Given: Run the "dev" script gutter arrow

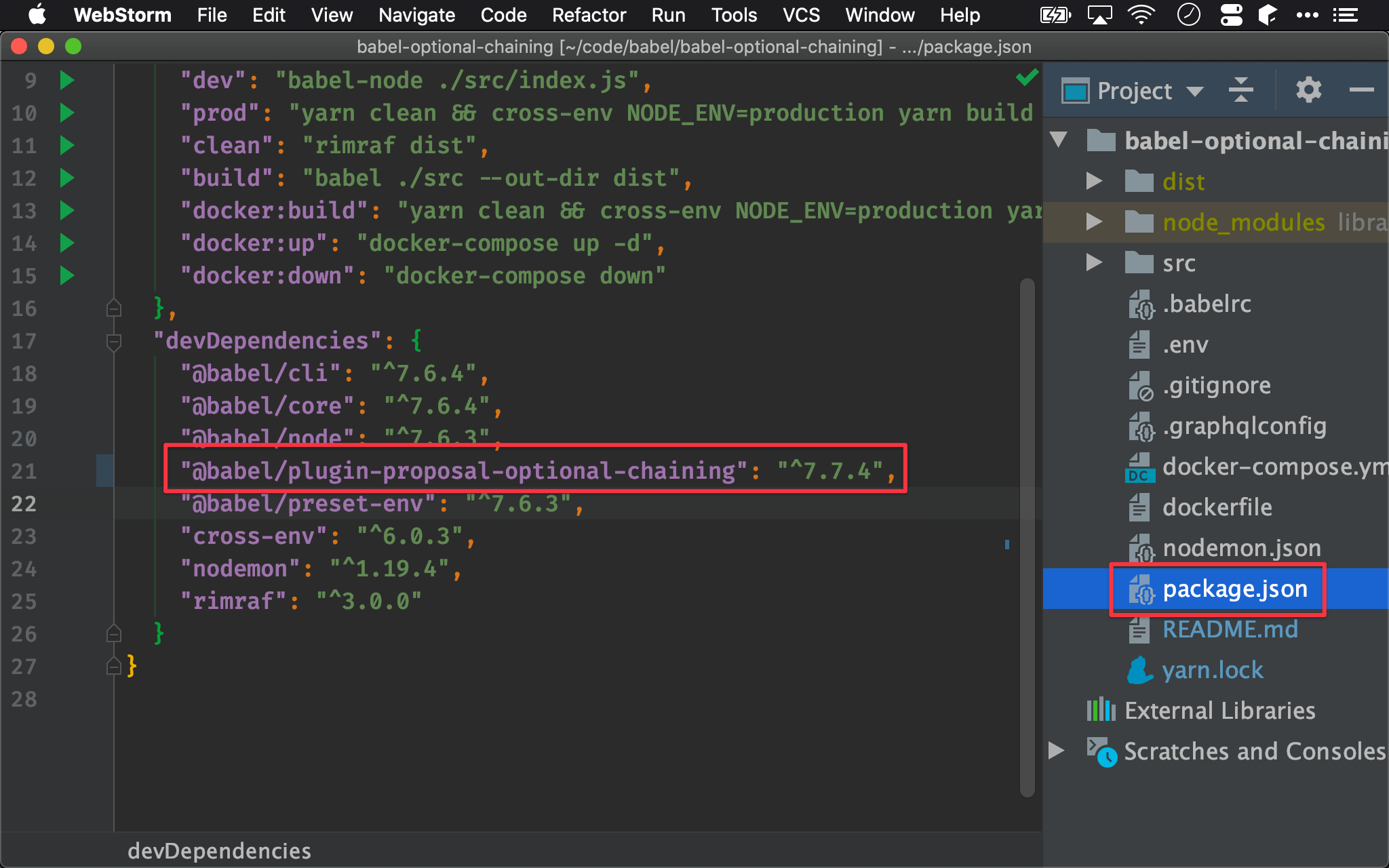Looking at the screenshot, I should [x=66, y=80].
